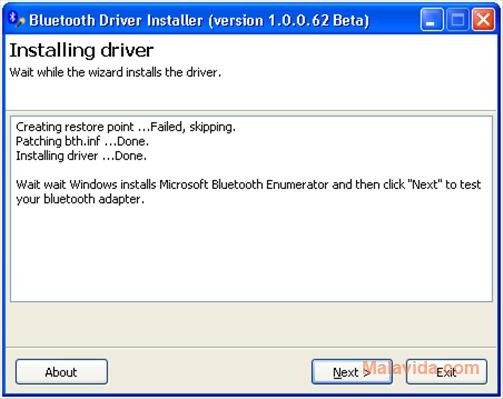Click the Exit button
This screenshot has width=503, height=399.
(x=446, y=372)
